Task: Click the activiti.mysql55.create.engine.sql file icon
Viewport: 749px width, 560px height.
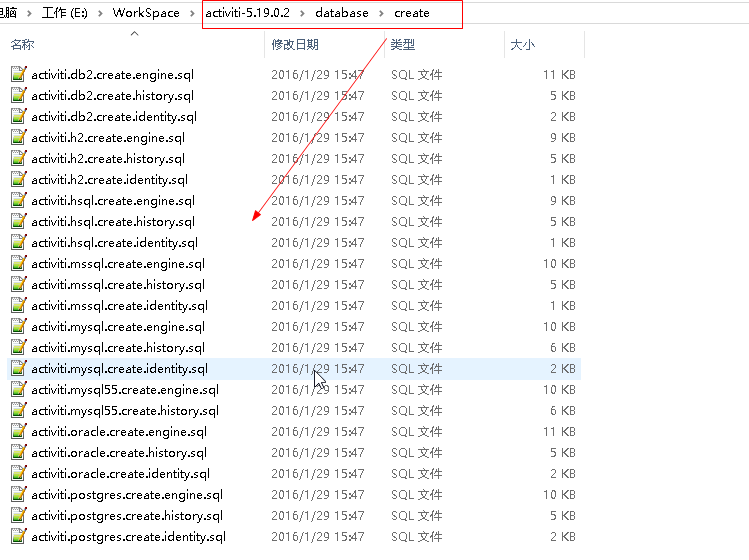Action: click(x=19, y=389)
